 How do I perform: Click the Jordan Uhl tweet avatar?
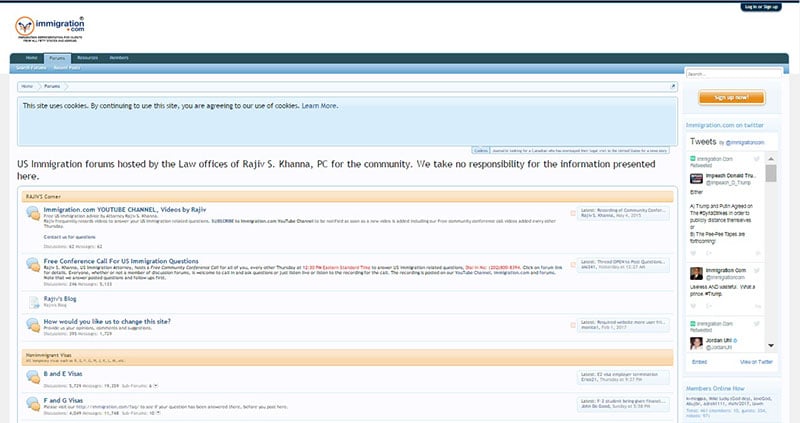696,343
